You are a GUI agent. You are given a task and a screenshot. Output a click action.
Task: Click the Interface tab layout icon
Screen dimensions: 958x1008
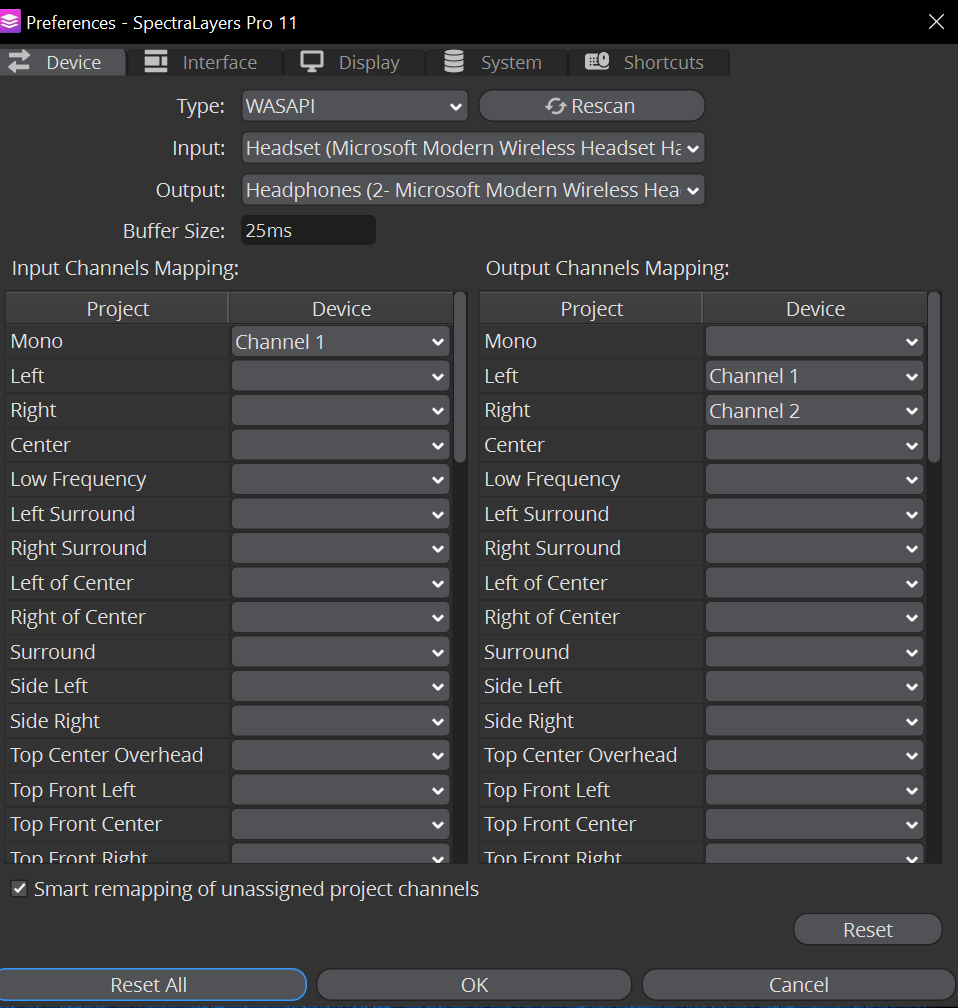[156, 62]
